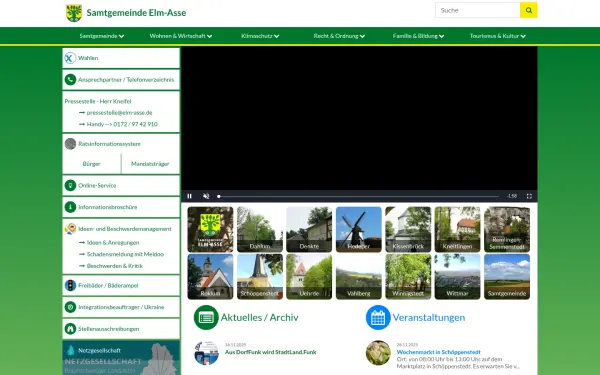600x375 pixels.
Task: Click the Wochenmarkt event round thumbnail
Action: 378,353
